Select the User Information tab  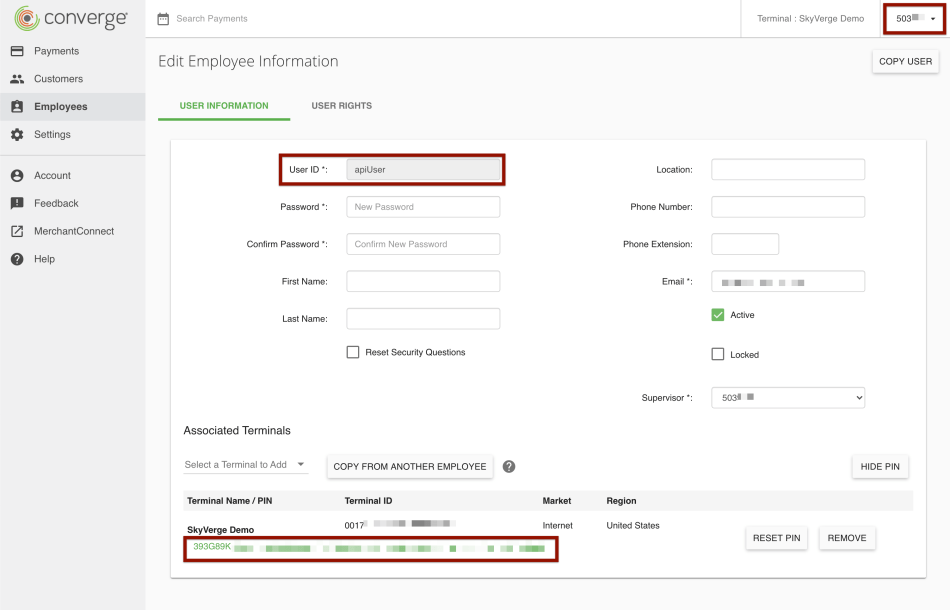point(224,104)
